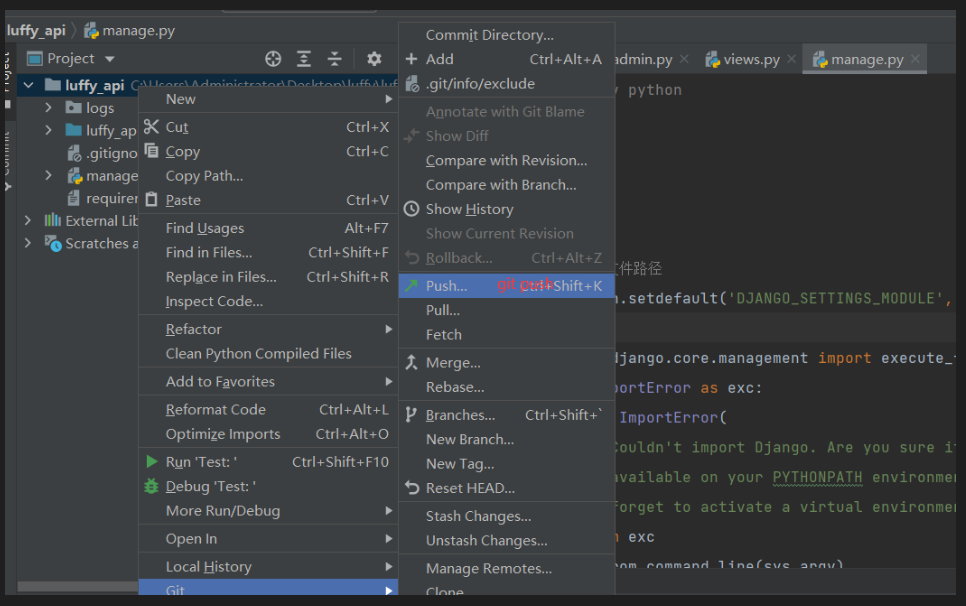Open Project panel settings gear

pyautogui.click(x=374, y=59)
